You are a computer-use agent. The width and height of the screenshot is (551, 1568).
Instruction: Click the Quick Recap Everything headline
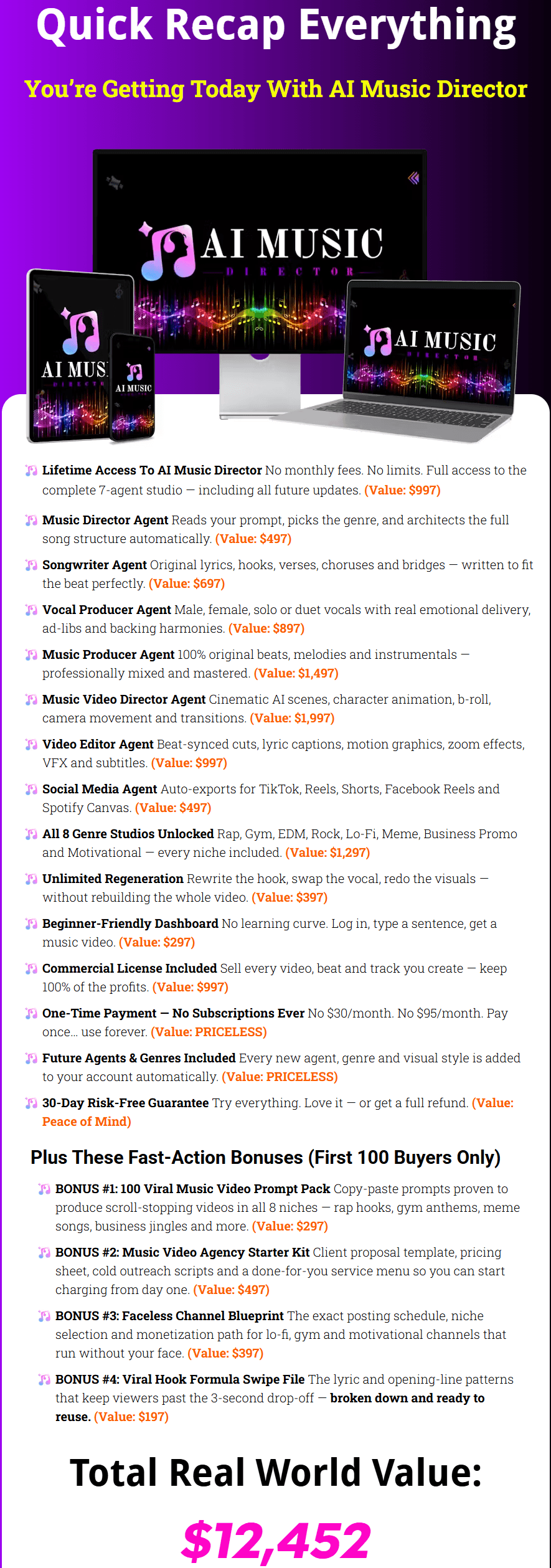click(x=276, y=26)
